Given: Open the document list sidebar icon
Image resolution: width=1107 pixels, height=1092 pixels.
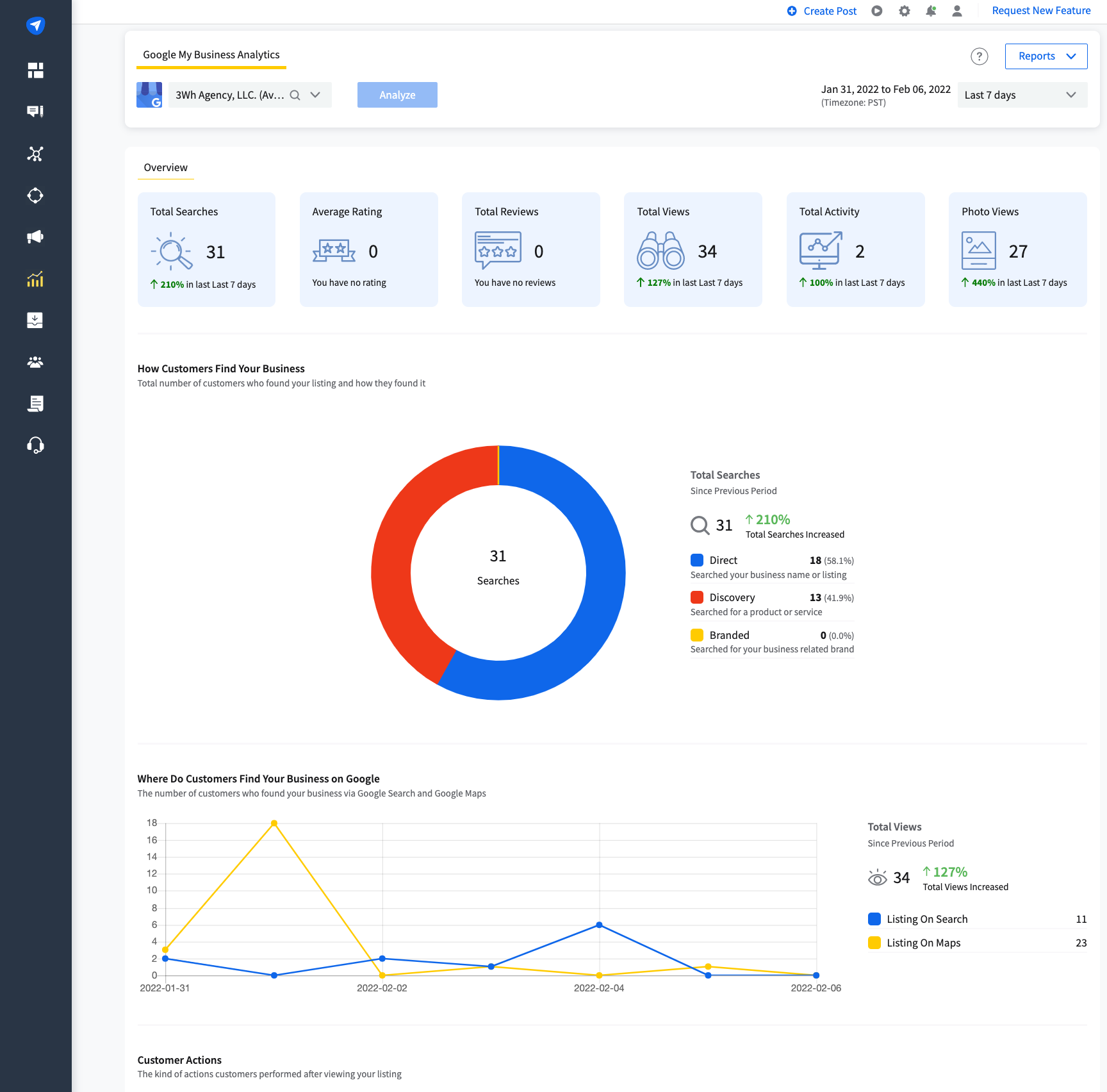Looking at the screenshot, I should [x=35, y=404].
